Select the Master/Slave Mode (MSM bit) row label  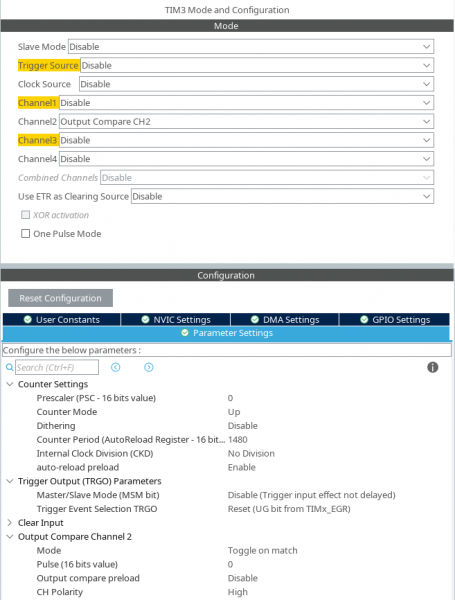click(x=98, y=495)
